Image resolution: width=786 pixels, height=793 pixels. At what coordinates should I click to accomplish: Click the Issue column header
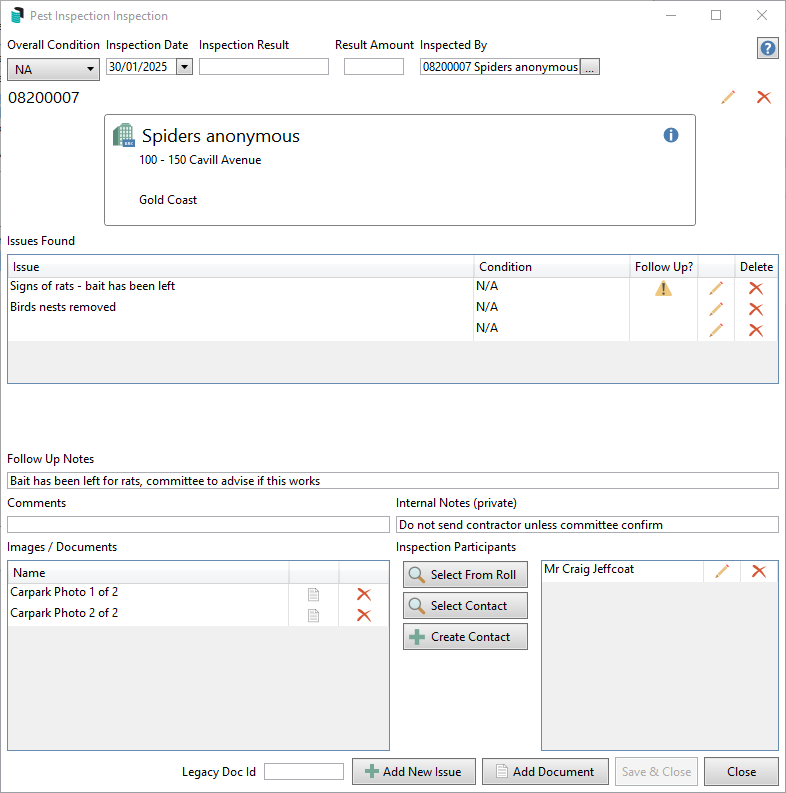241,267
